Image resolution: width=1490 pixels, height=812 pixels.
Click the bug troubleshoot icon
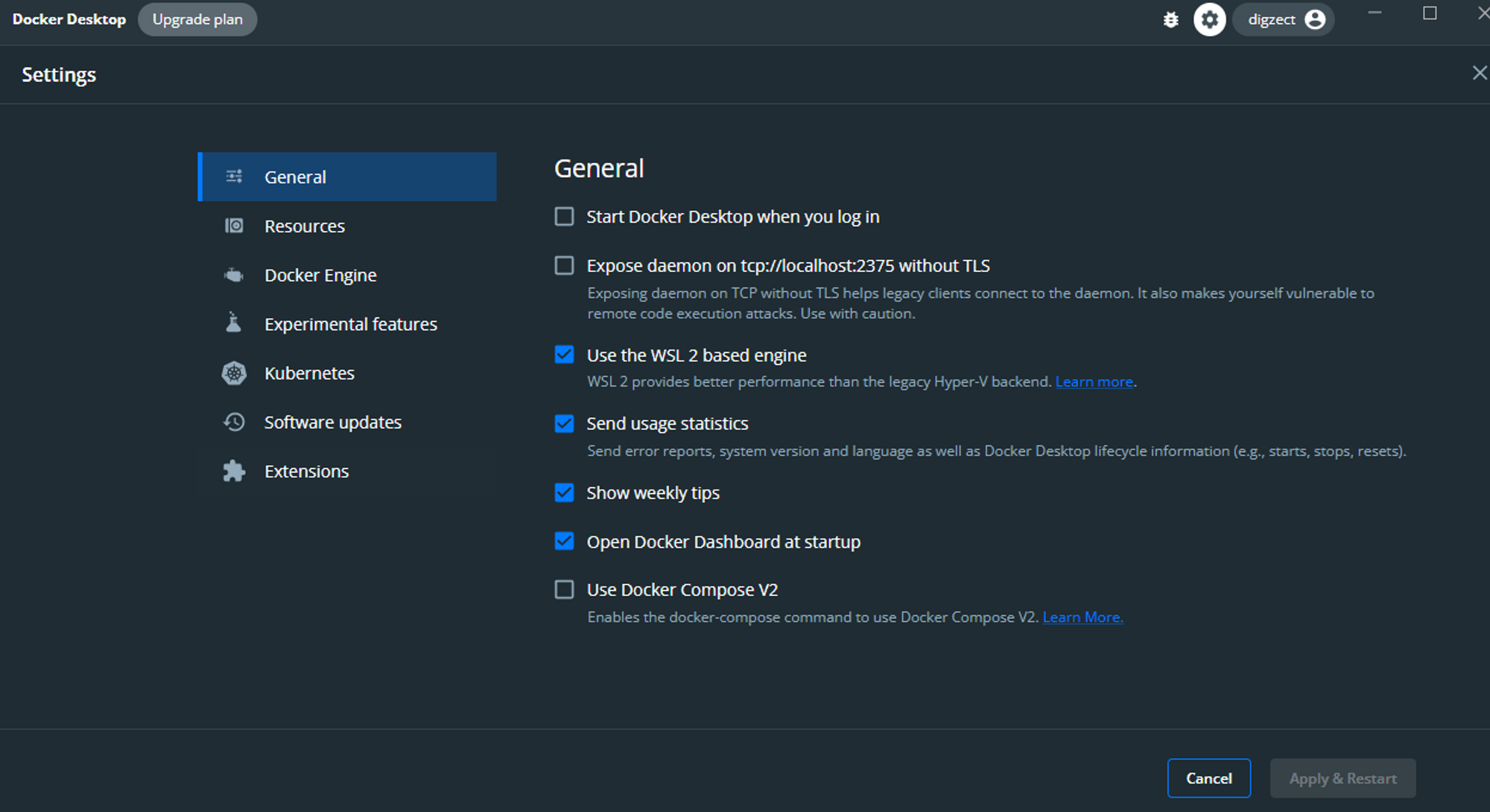coord(1171,19)
